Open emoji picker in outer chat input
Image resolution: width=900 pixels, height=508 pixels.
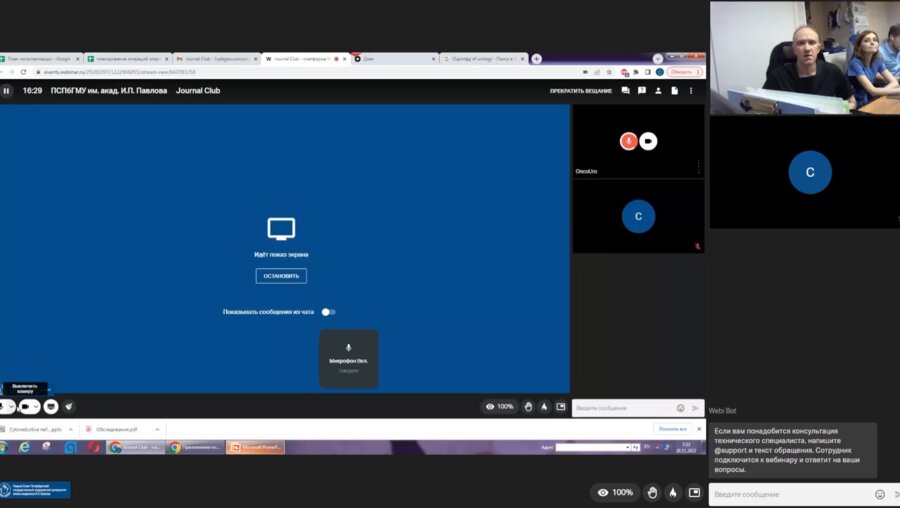880,494
